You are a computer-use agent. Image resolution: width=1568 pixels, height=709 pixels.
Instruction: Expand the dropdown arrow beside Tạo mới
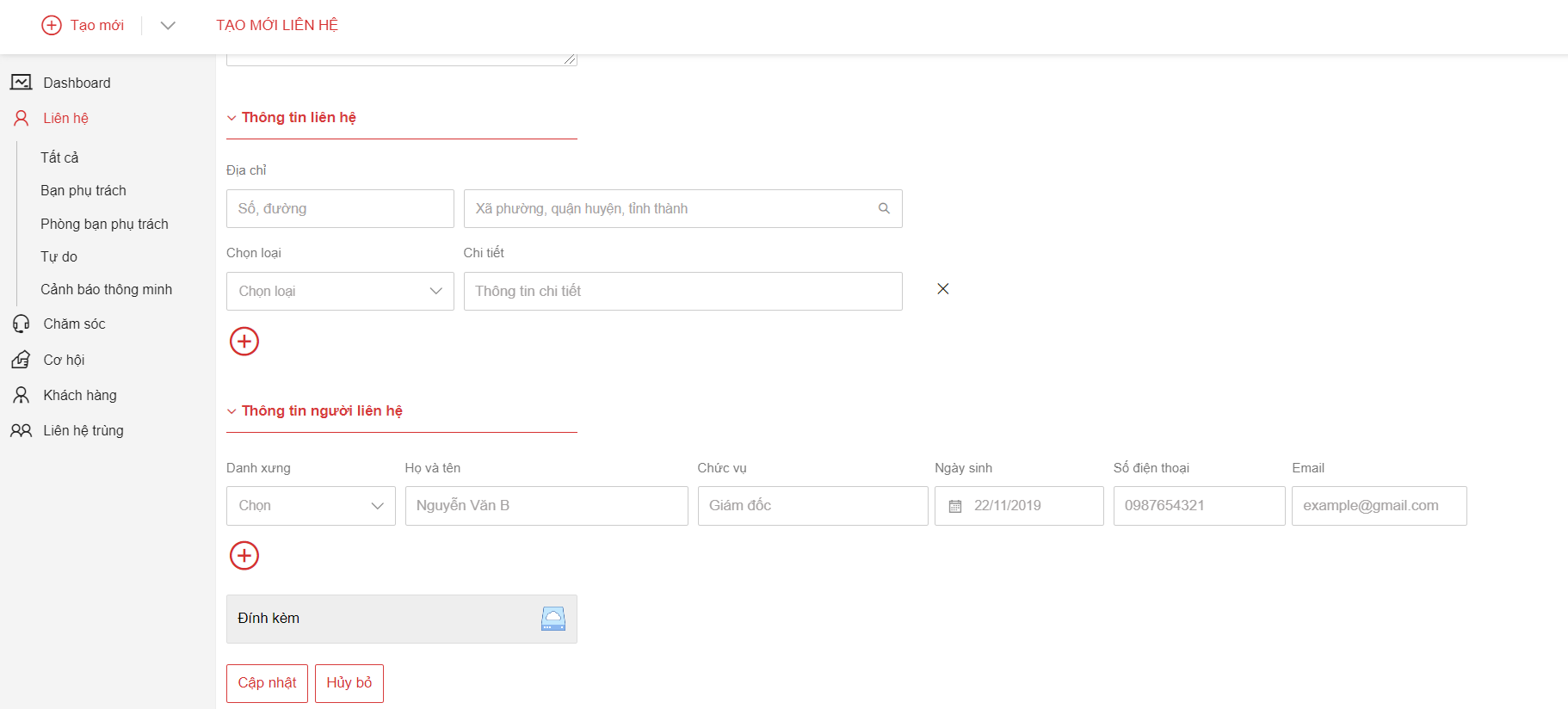(168, 26)
